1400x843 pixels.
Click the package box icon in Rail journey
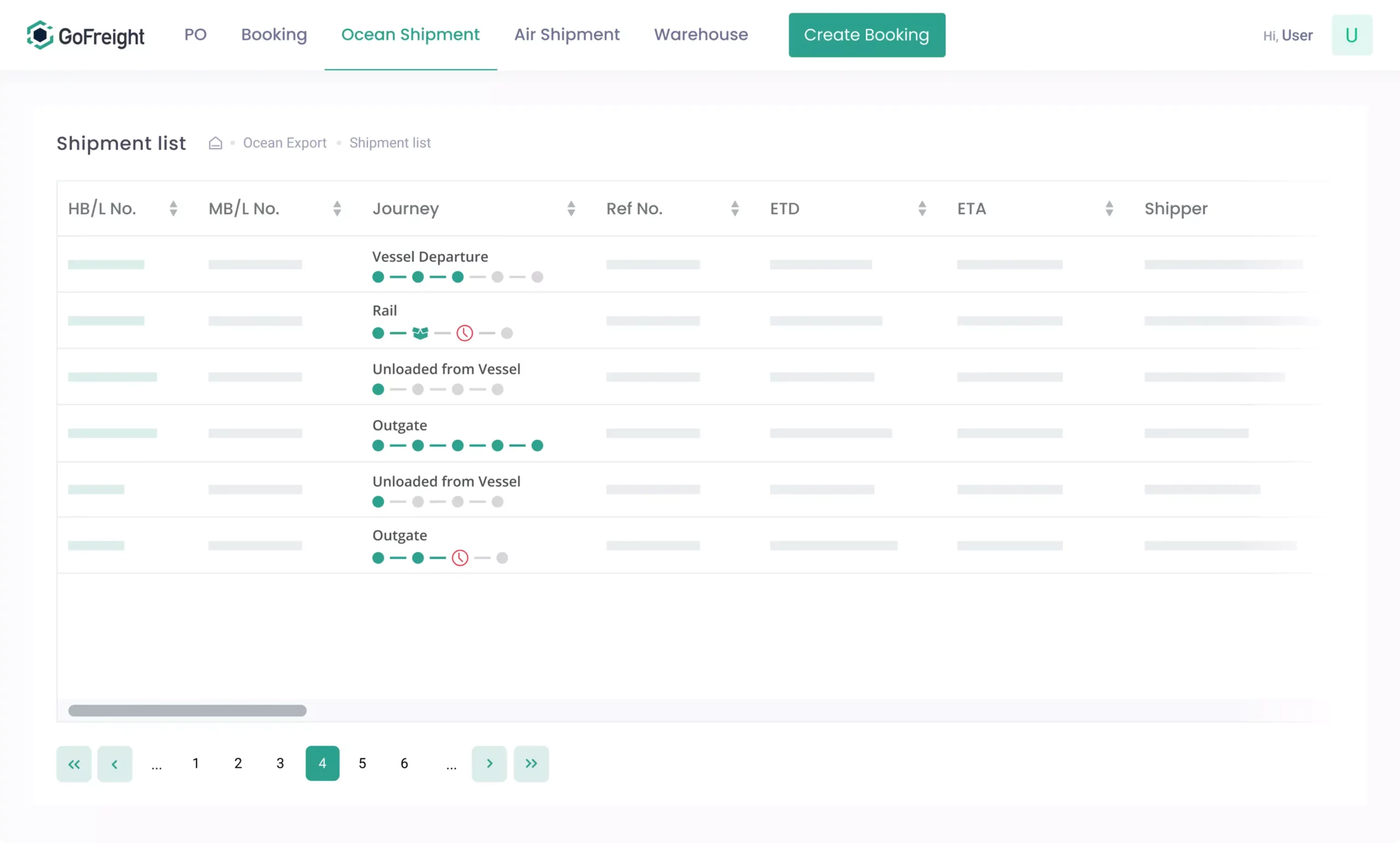click(420, 333)
